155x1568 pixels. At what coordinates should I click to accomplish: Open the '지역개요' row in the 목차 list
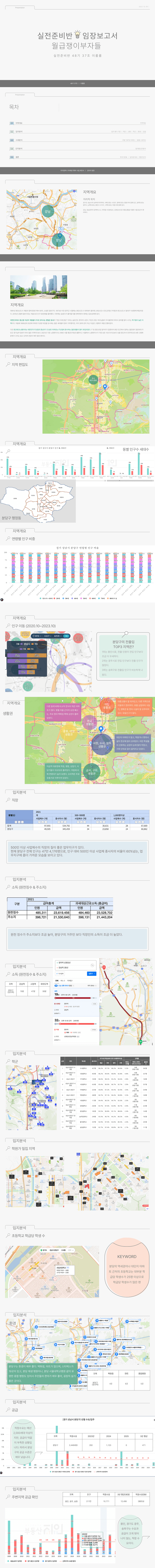tap(77, 123)
